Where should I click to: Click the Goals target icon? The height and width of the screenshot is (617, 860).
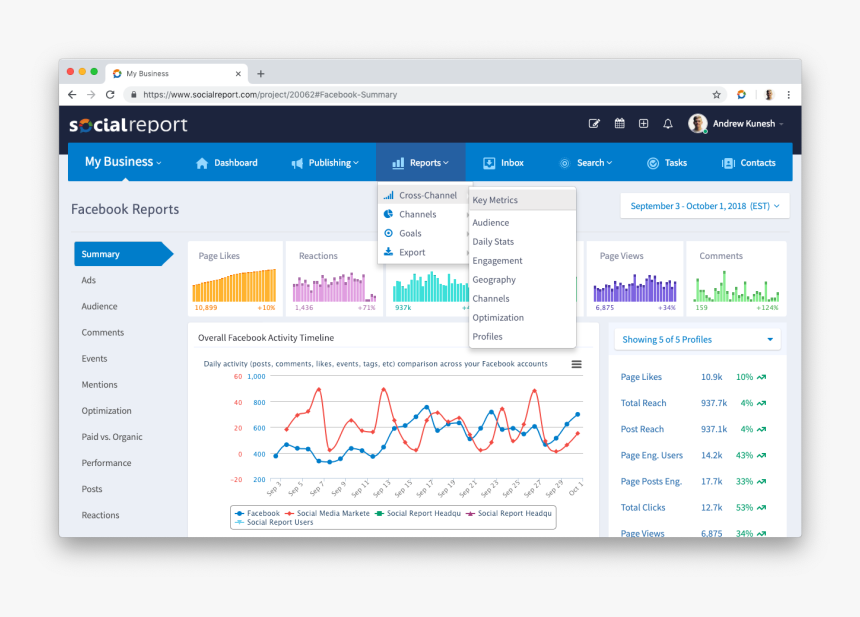pos(388,233)
